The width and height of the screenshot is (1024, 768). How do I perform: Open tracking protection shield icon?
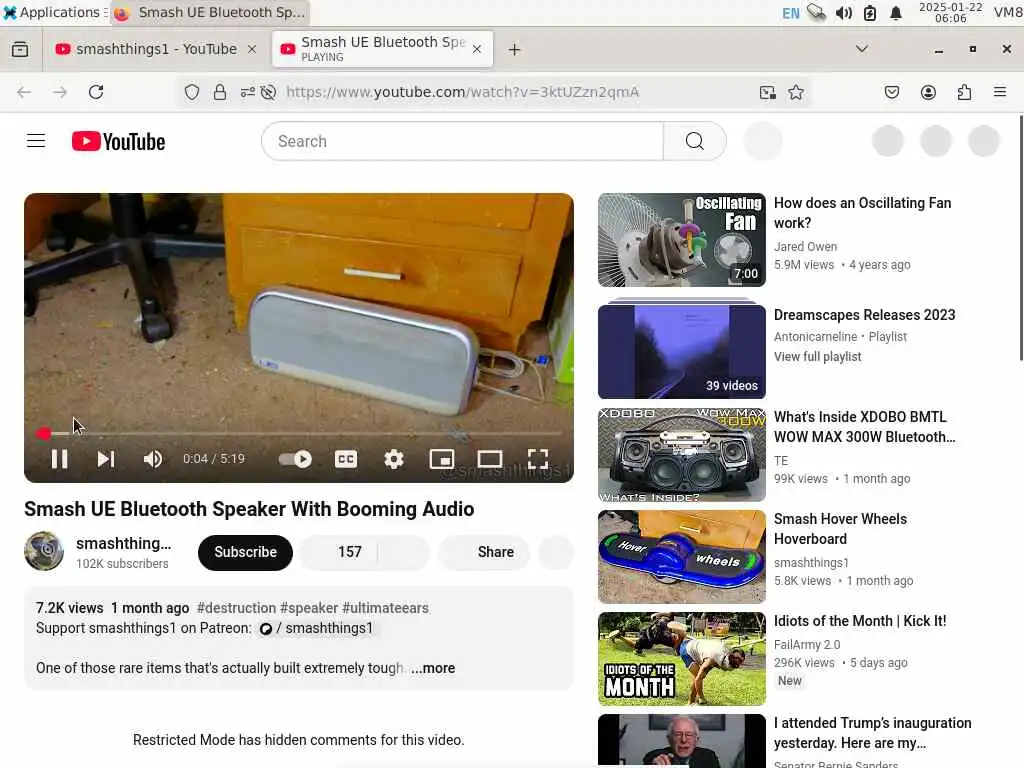[x=191, y=92]
